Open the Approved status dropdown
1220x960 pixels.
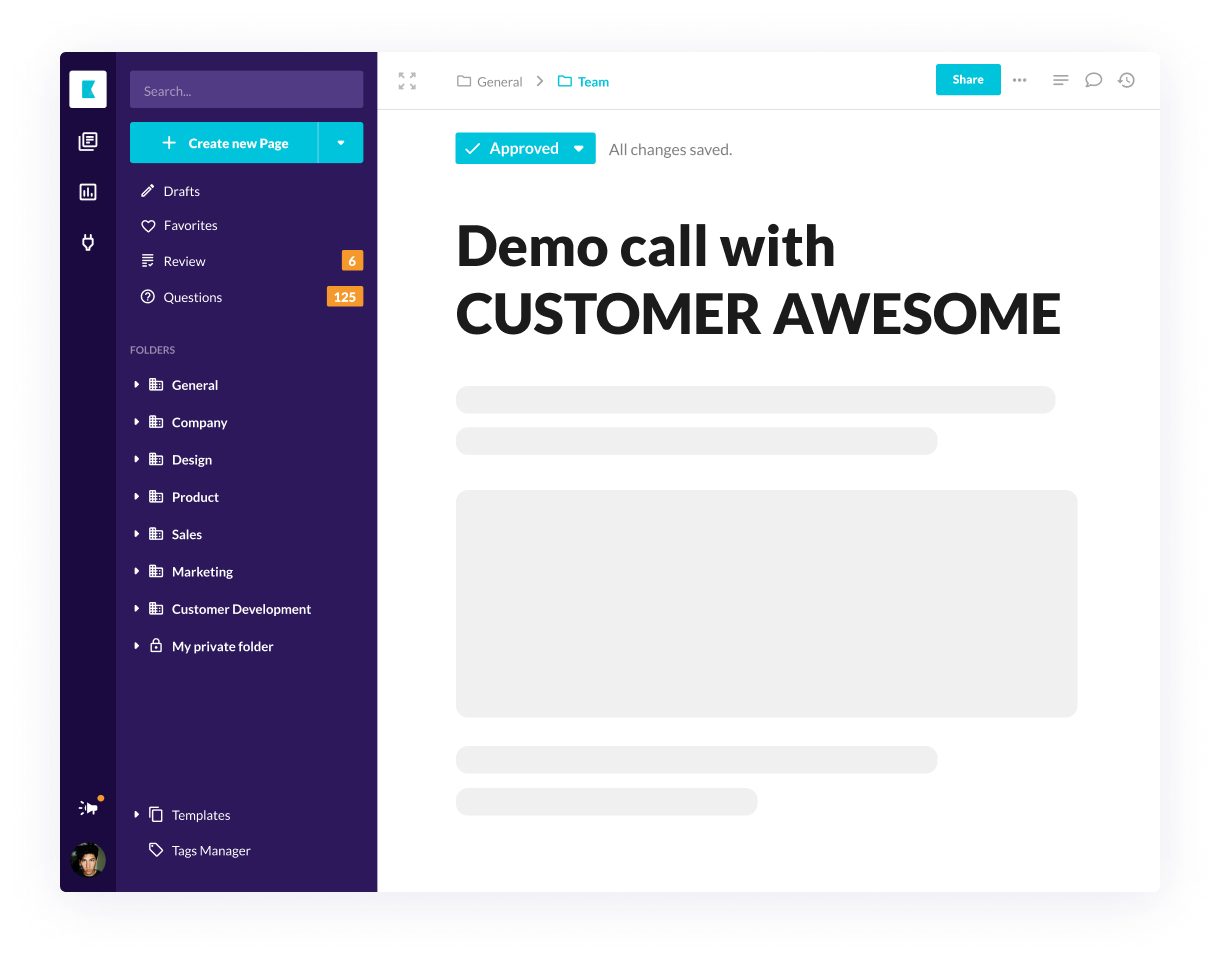(x=578, y=149)
